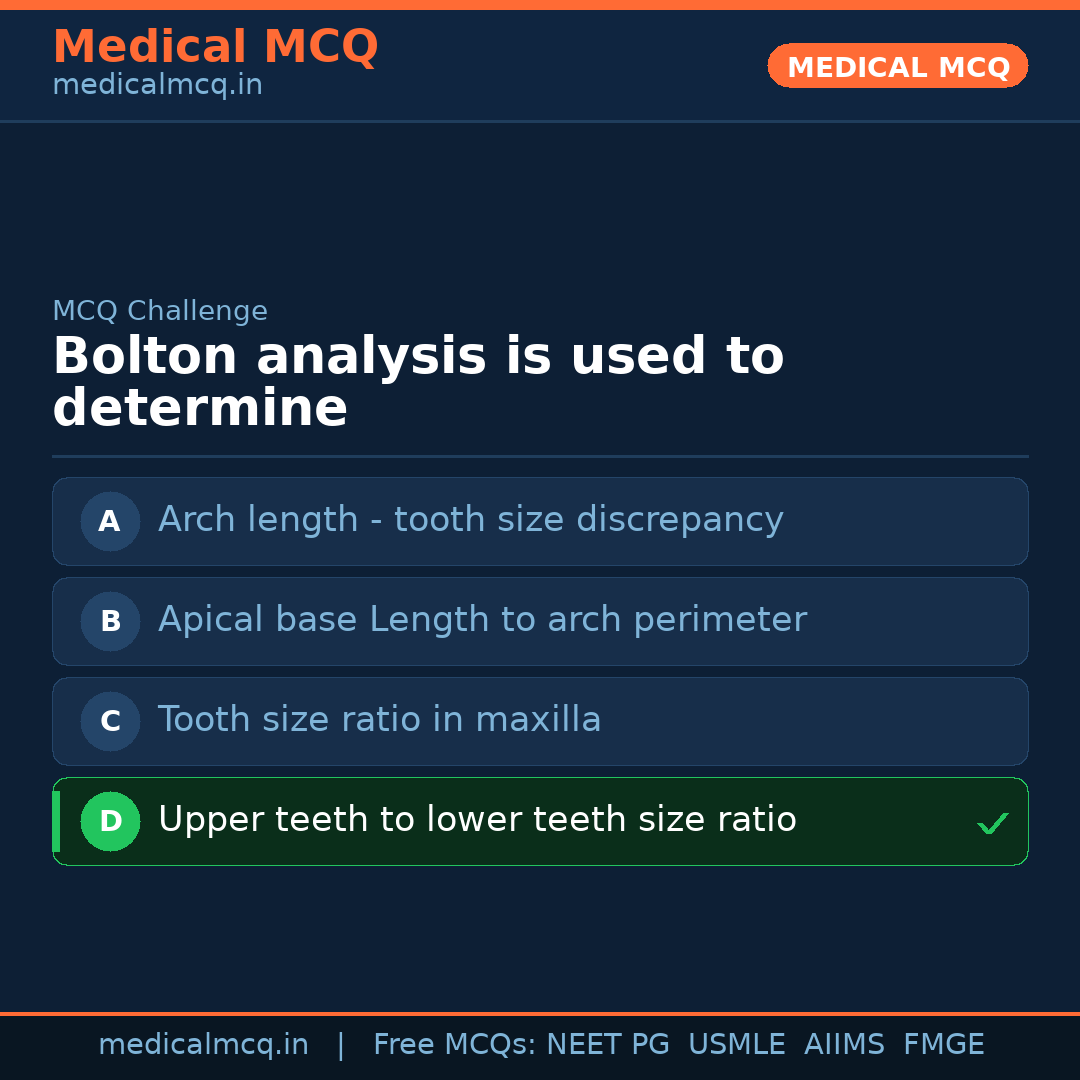Click the letter B circle icon

[110, 621]
